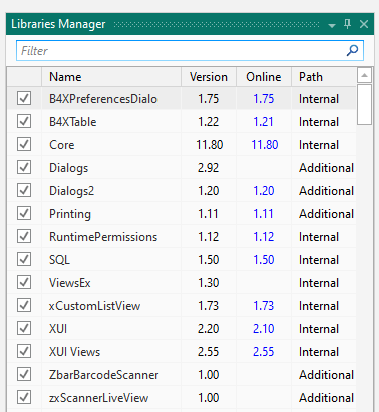Uncheck the Dialogs2 library checkbox
379x412 pixels.
pos(24,190)
